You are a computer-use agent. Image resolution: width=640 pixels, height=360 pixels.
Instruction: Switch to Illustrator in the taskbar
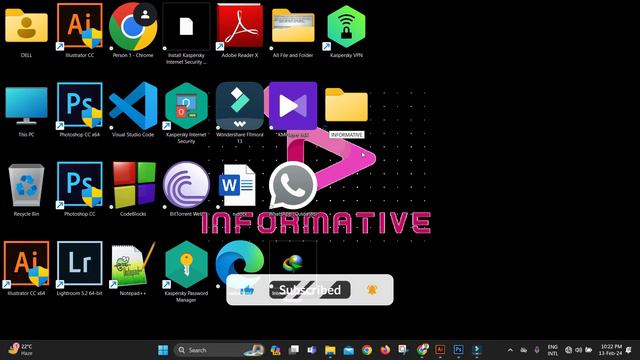pyautogui.click(x=440, y=350)
